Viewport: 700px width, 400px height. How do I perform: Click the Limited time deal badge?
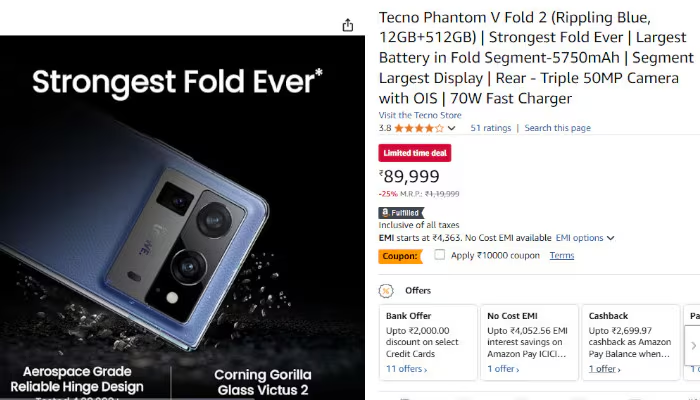pyautogui.click(x=415, y=153)
